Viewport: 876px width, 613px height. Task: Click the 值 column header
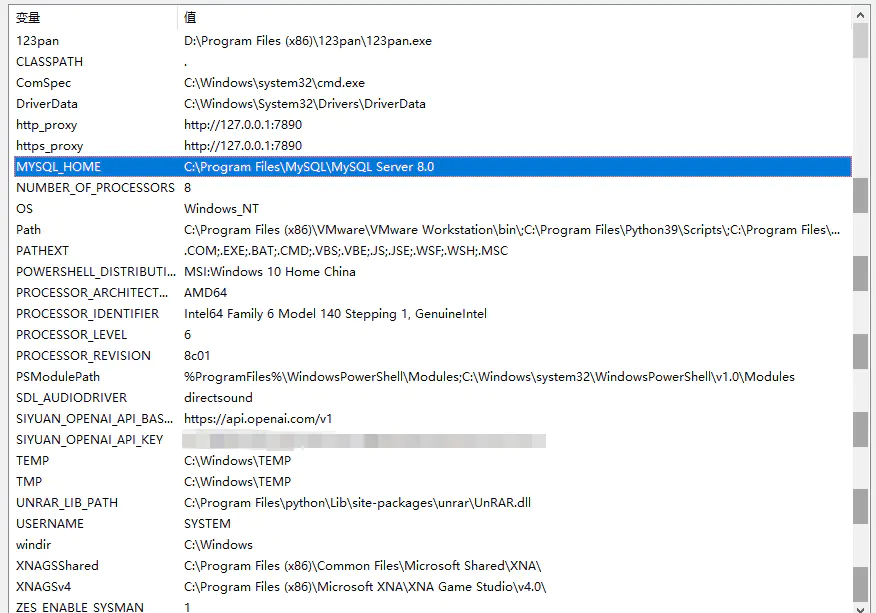click(515, 18)
